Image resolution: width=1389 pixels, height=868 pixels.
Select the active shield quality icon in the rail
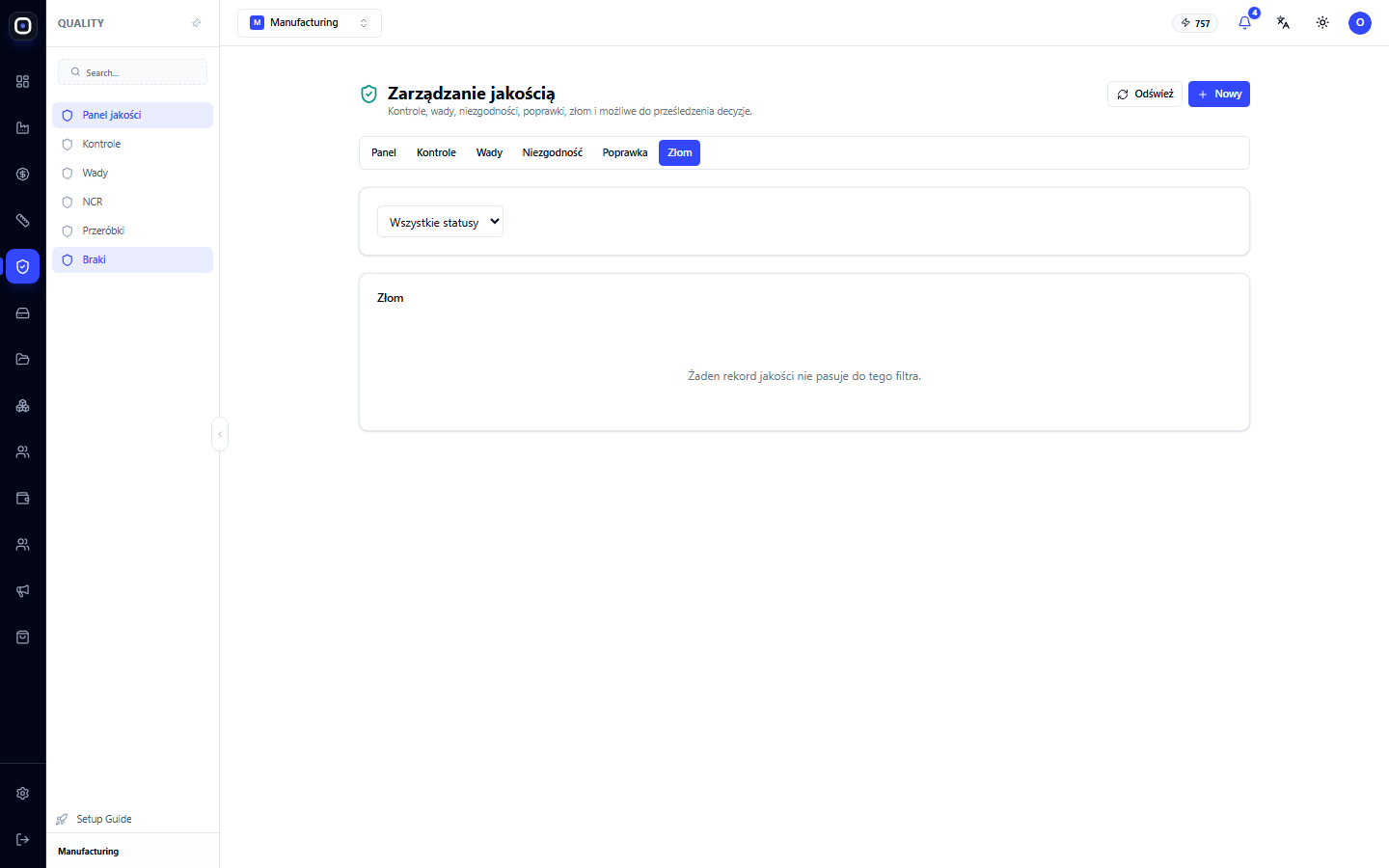[22, 267]
